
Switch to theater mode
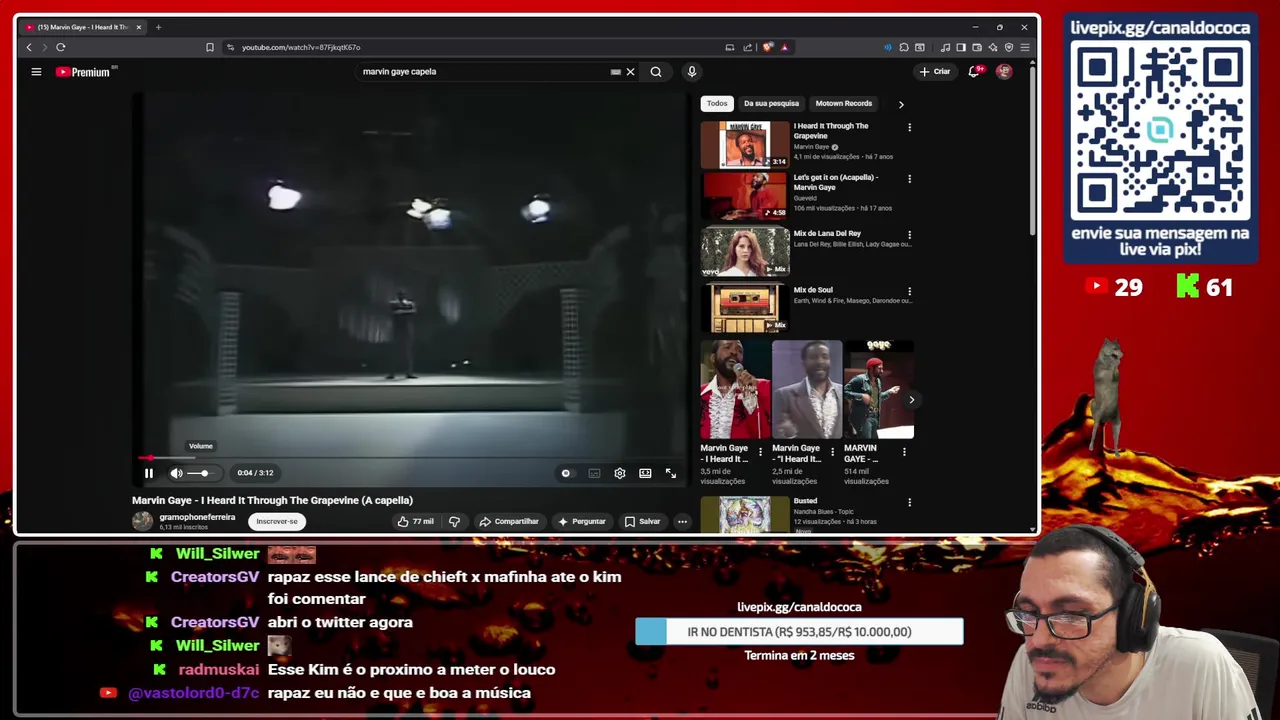(645, 473)
